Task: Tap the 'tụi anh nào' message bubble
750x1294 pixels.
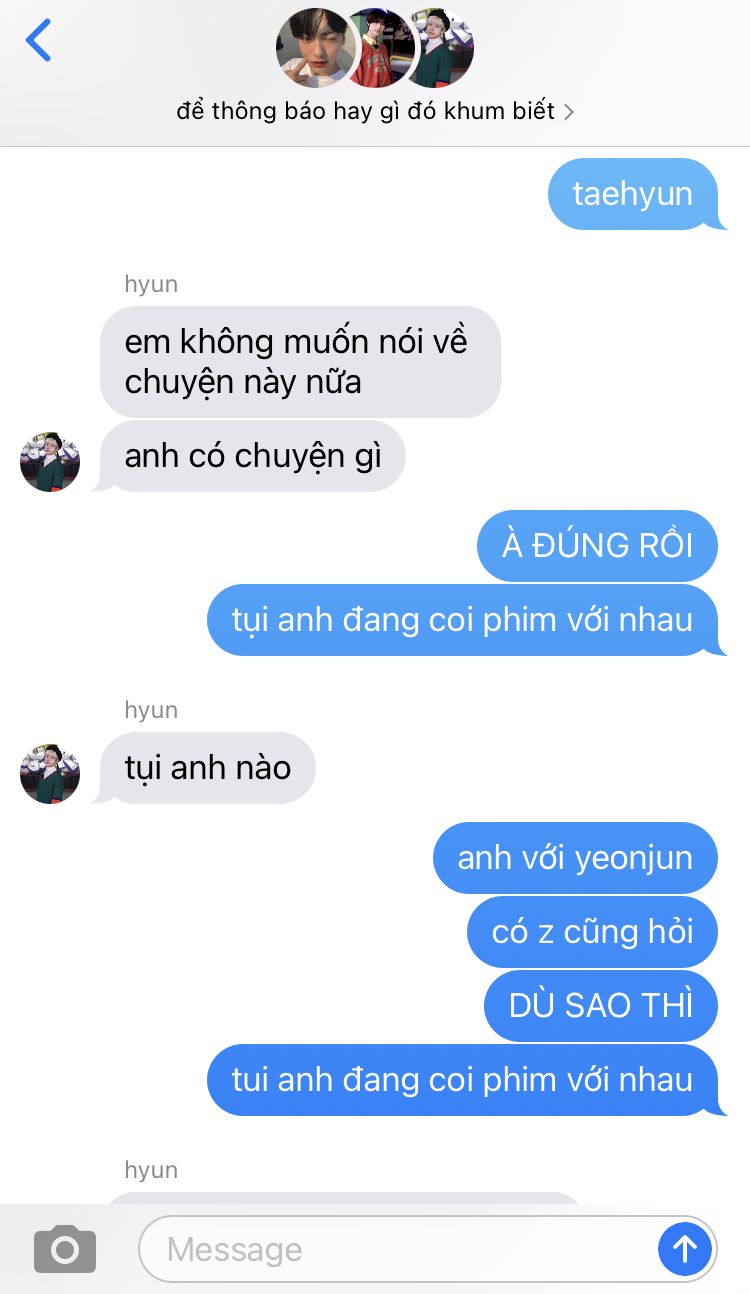Action: [x=207, y=768]
